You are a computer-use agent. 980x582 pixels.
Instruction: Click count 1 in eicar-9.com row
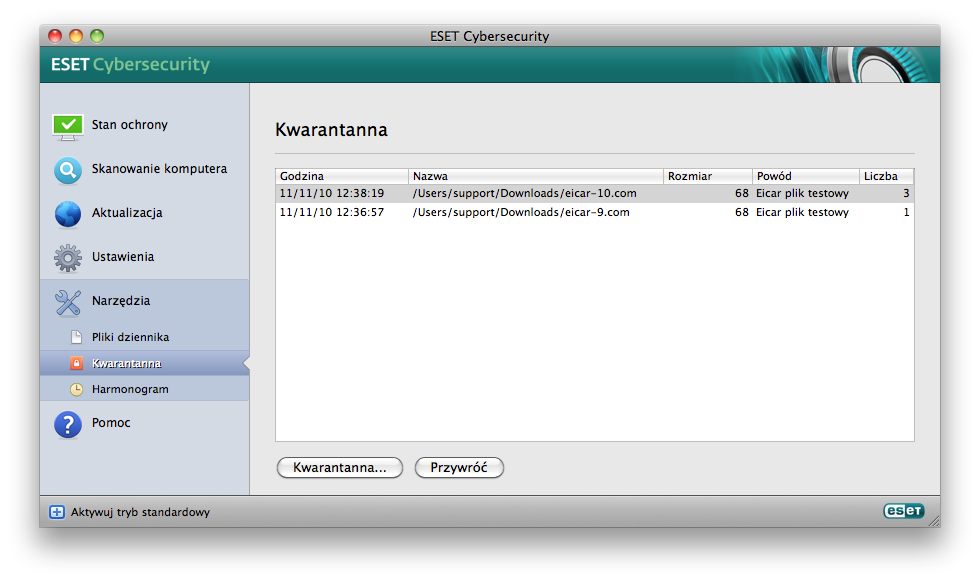pos(906,212)
